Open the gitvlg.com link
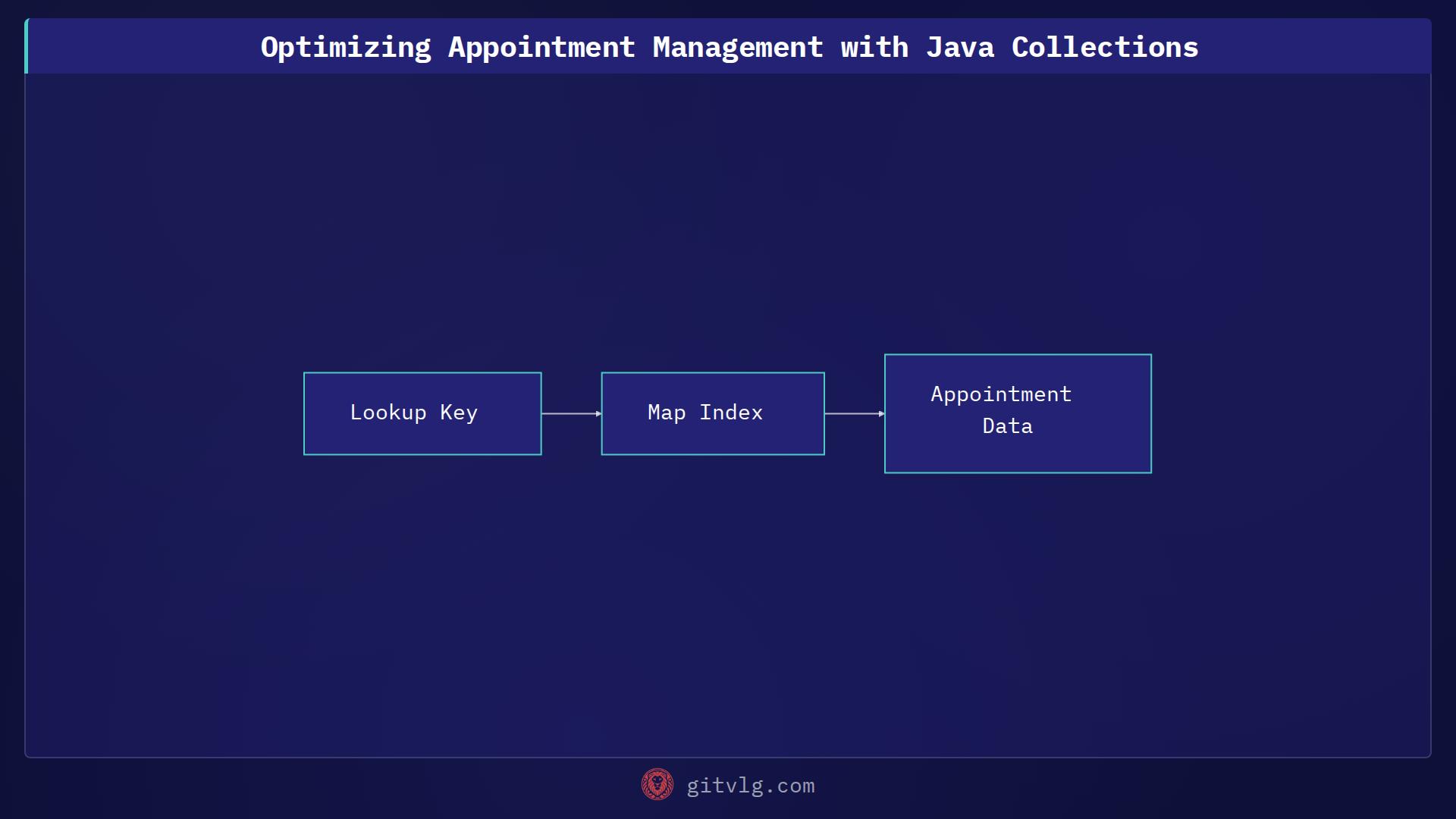 pyautogui.click(x=751, y=786)
